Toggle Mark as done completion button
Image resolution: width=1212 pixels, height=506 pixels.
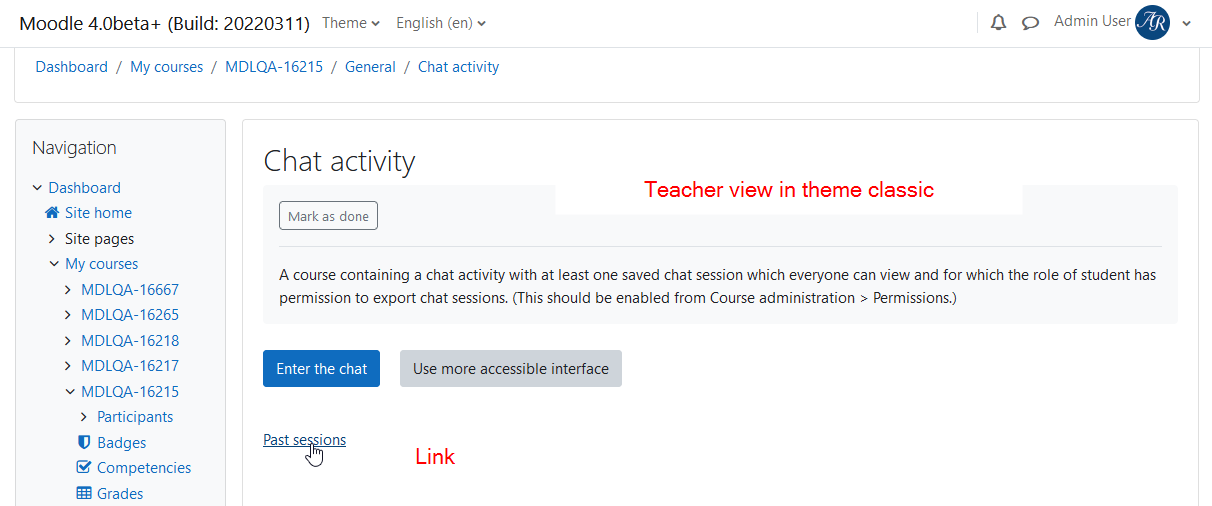click(x=328, y=216)
